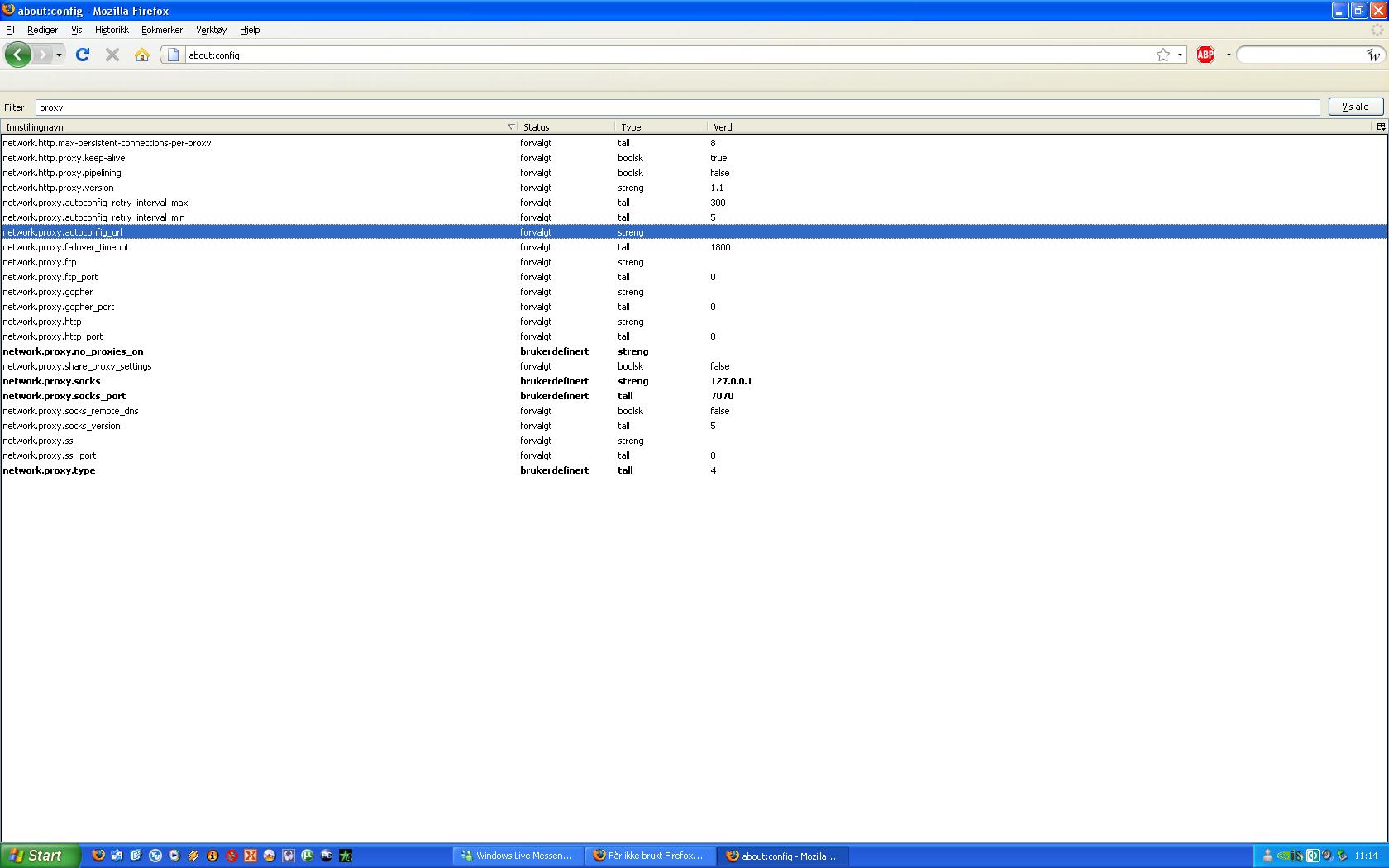Open the Historikk menu
Viewport: 1389px width, 868px height.
click(x=112, y=30)
